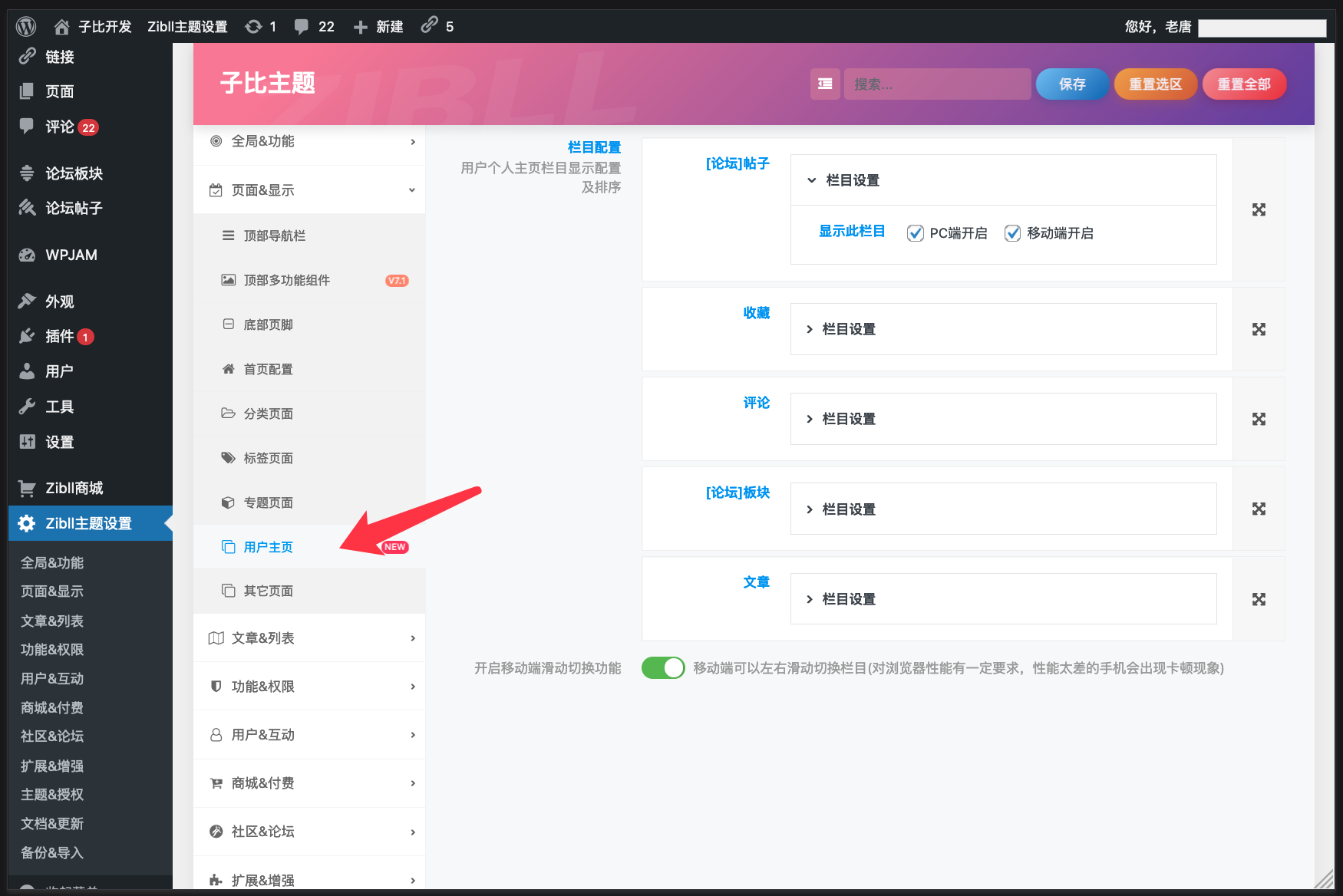The height and width of the screenshot is (896, 1343).
Task: Disable the 移动端滑动切换 toggle switch
Action: pos(663,667)
